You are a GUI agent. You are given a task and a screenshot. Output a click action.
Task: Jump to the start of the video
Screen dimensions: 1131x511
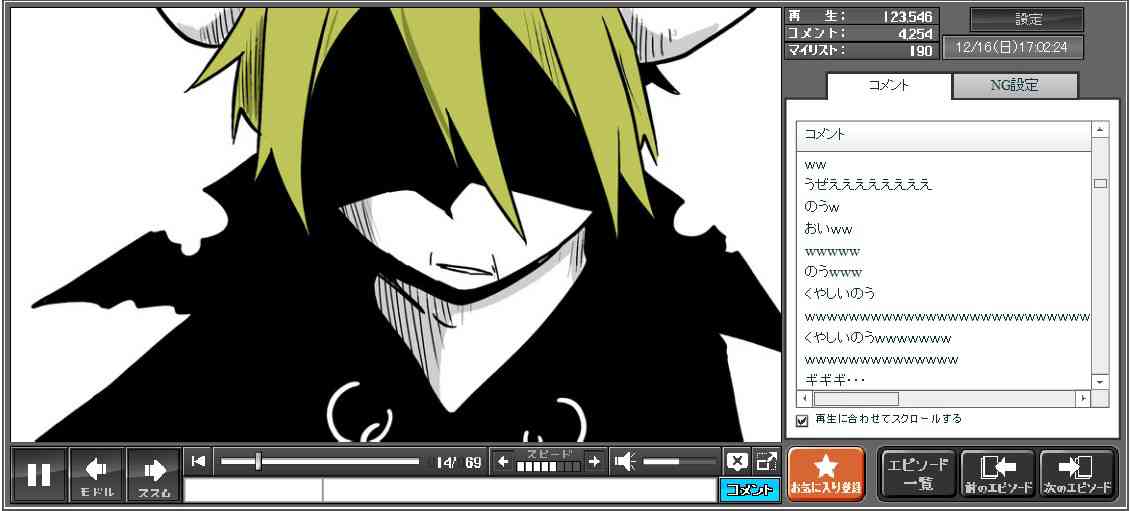click(199, 461)
